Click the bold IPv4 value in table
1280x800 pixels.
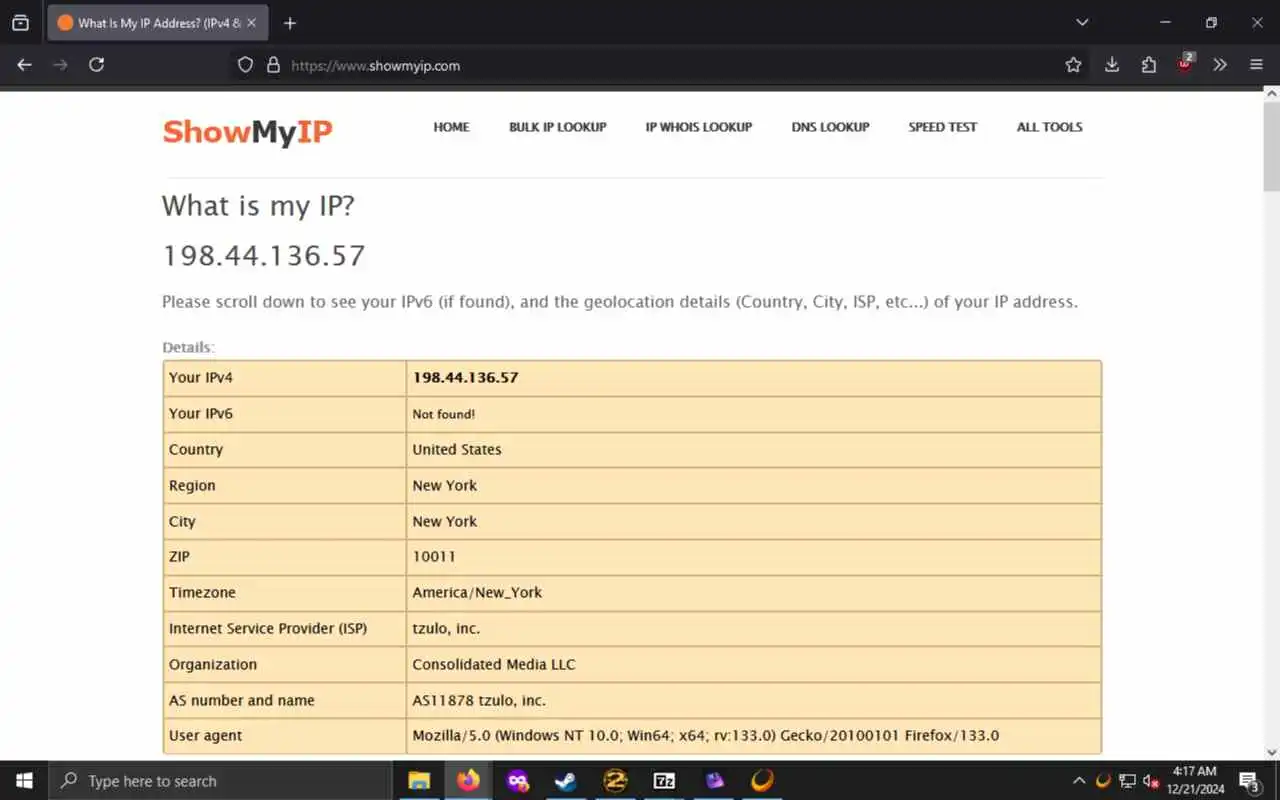tap(465, 378)
